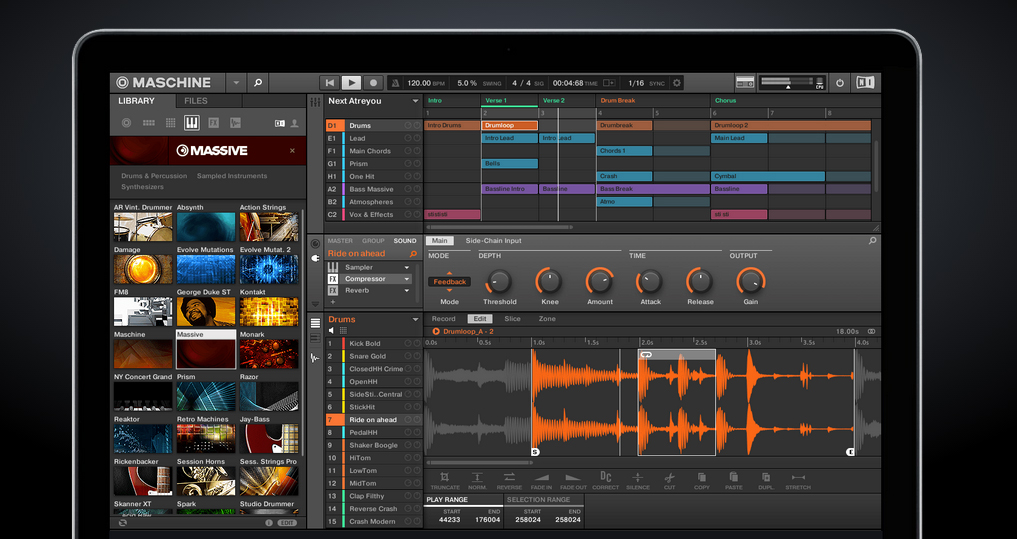Open the Compressor plug-in dropdown

coord(407,279)
